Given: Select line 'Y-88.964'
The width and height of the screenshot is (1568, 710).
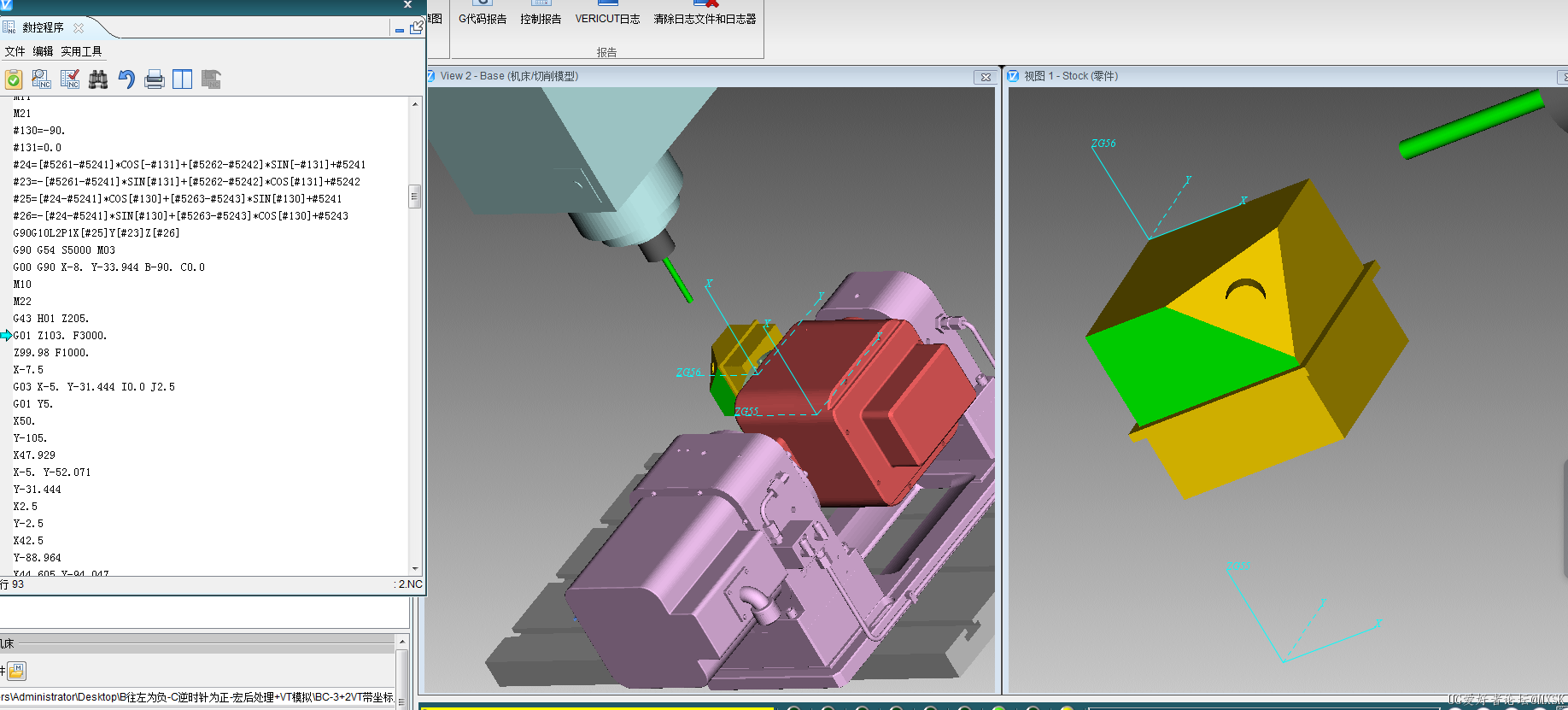Looking at the screenshot, I should 38,558.
